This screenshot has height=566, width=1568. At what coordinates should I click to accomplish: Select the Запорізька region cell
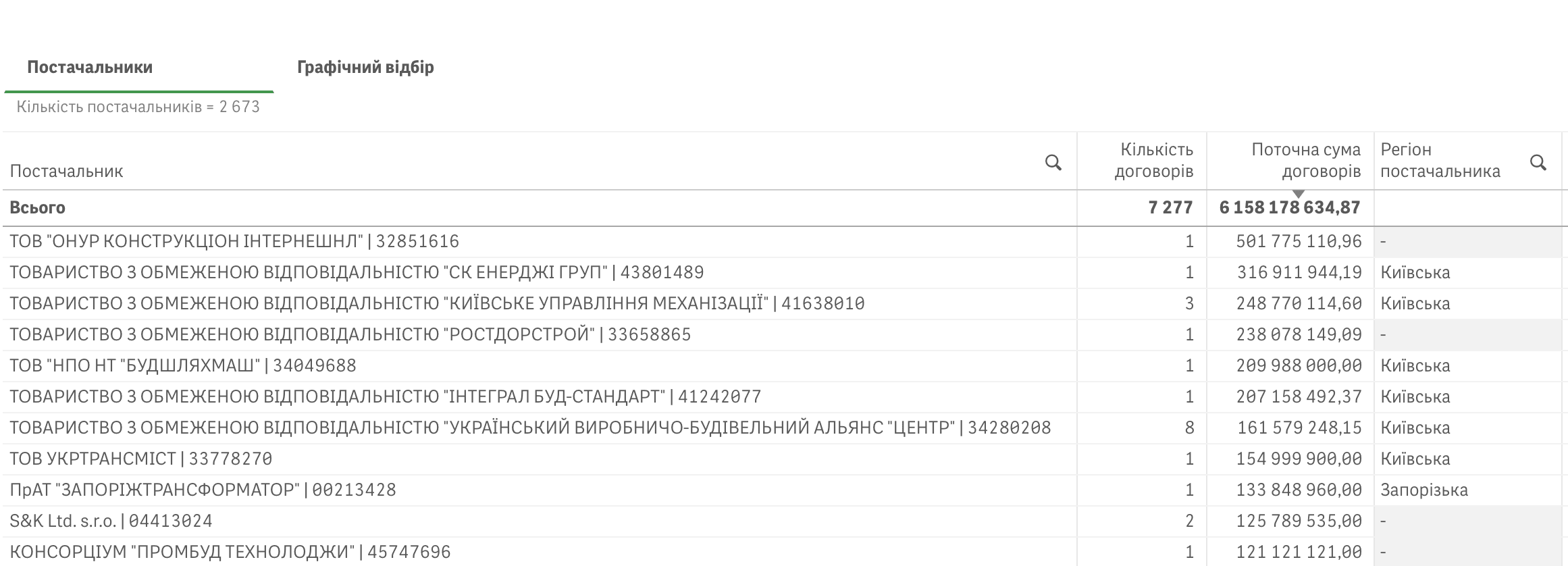coord(1423,490)
